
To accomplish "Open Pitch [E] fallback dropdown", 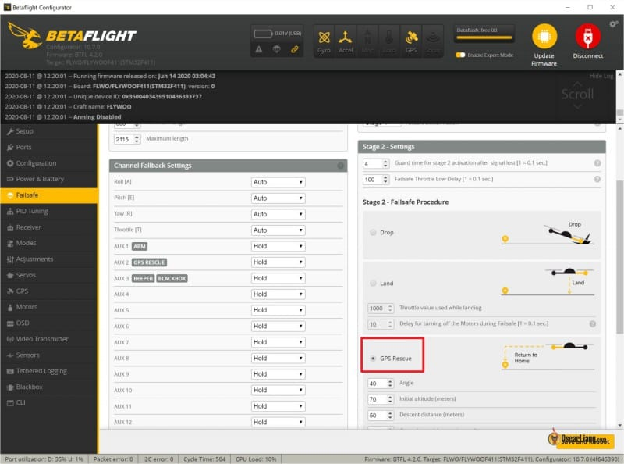I will [278, 198].
